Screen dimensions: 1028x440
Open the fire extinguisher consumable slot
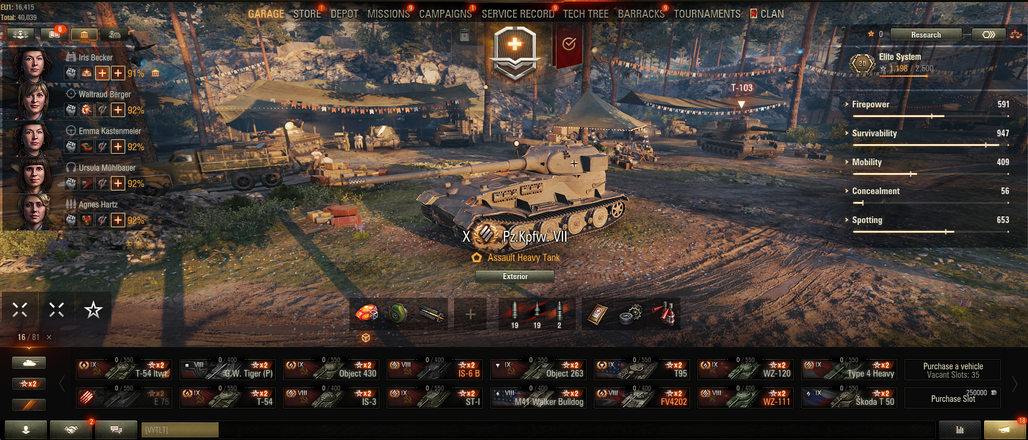point(663,315)
